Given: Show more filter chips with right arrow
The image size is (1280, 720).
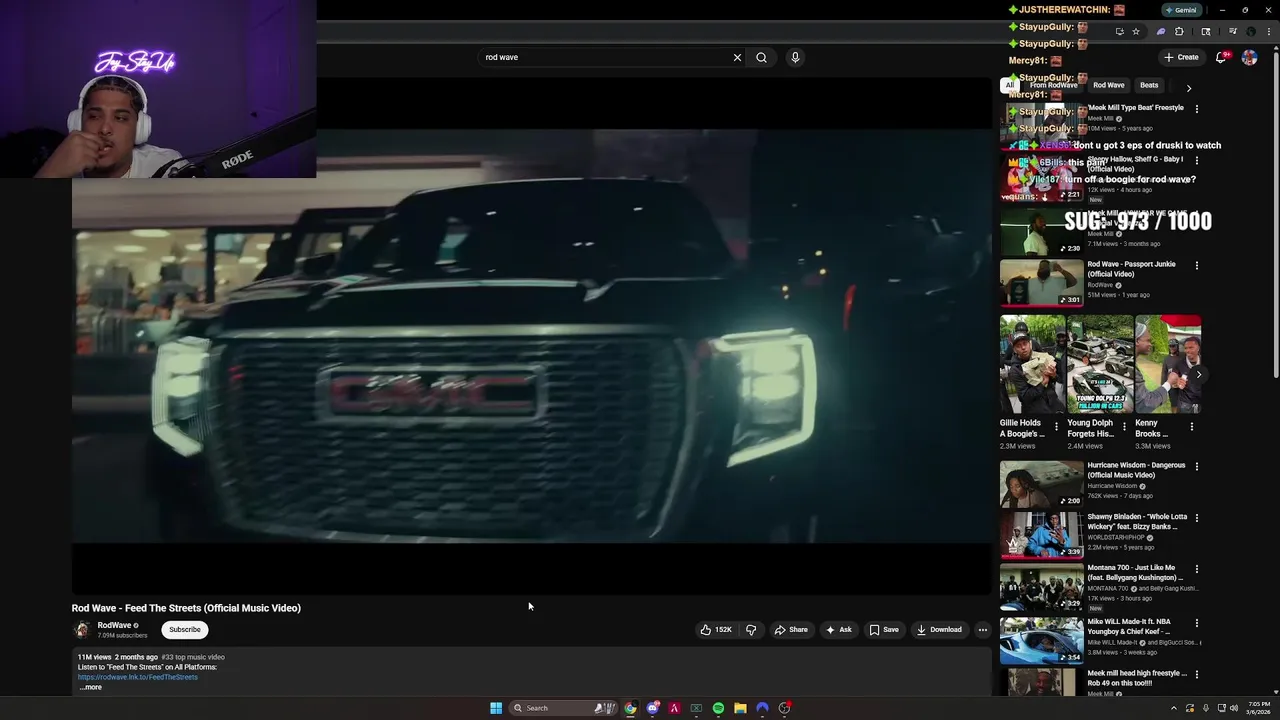Looking at the screenshot, I should 1189,88.
